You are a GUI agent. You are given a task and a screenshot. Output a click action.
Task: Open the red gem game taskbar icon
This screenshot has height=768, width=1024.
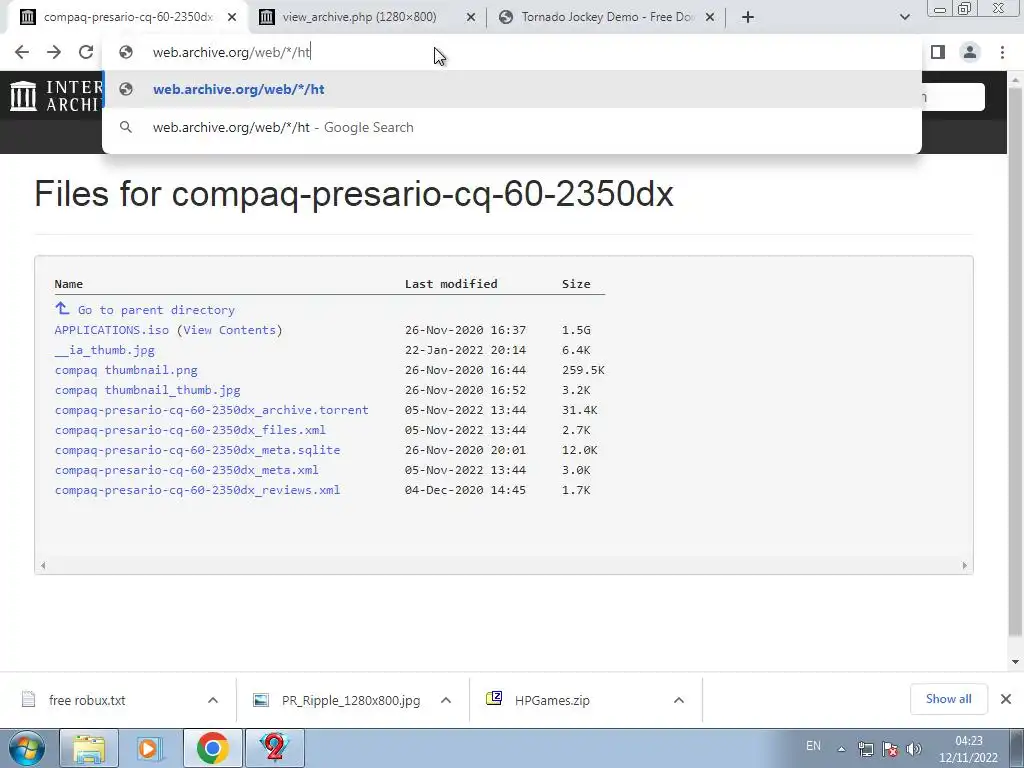click(274, 748)
